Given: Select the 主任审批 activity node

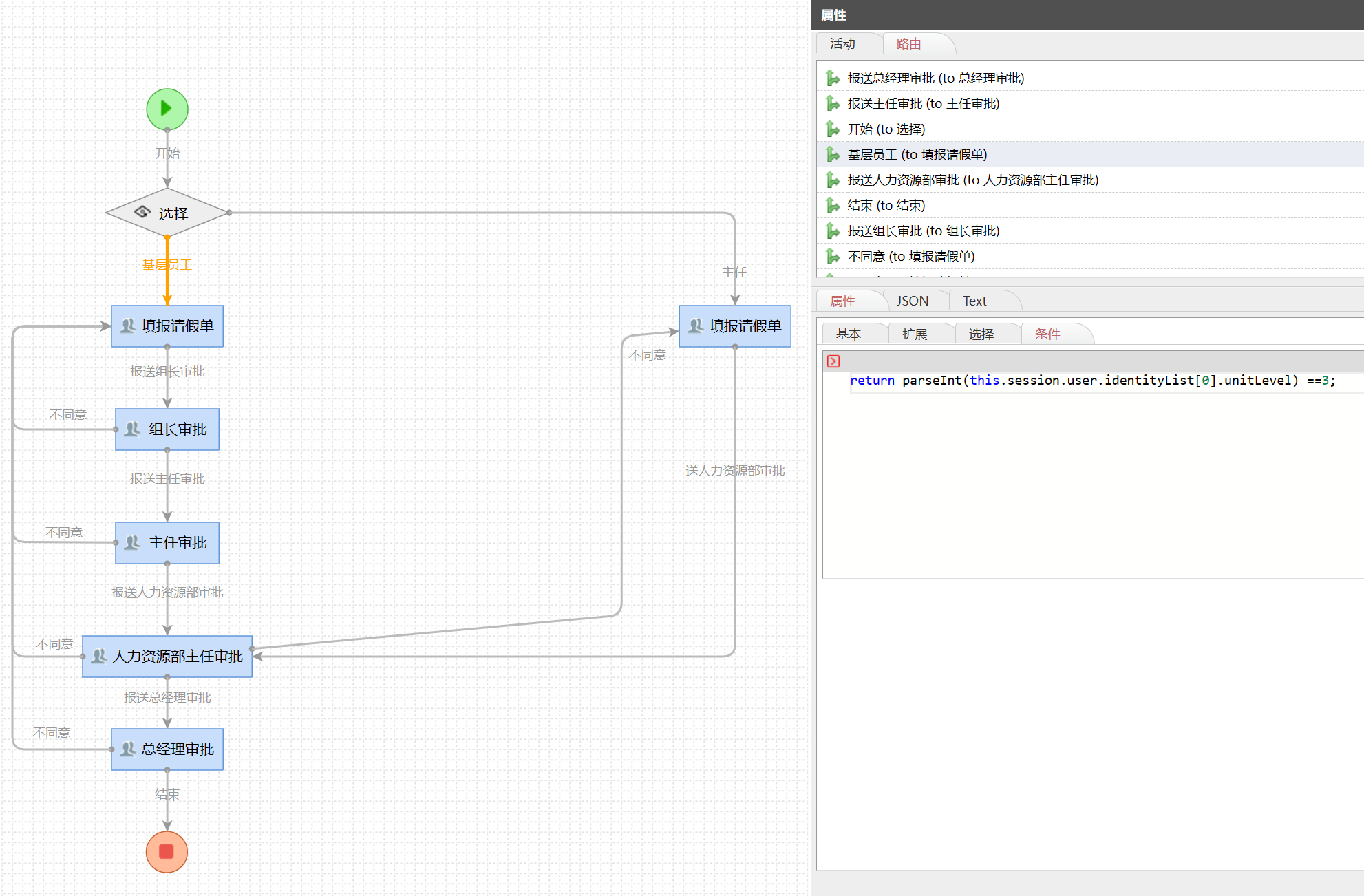Looking at the screenshot, I should coord(167,543).
